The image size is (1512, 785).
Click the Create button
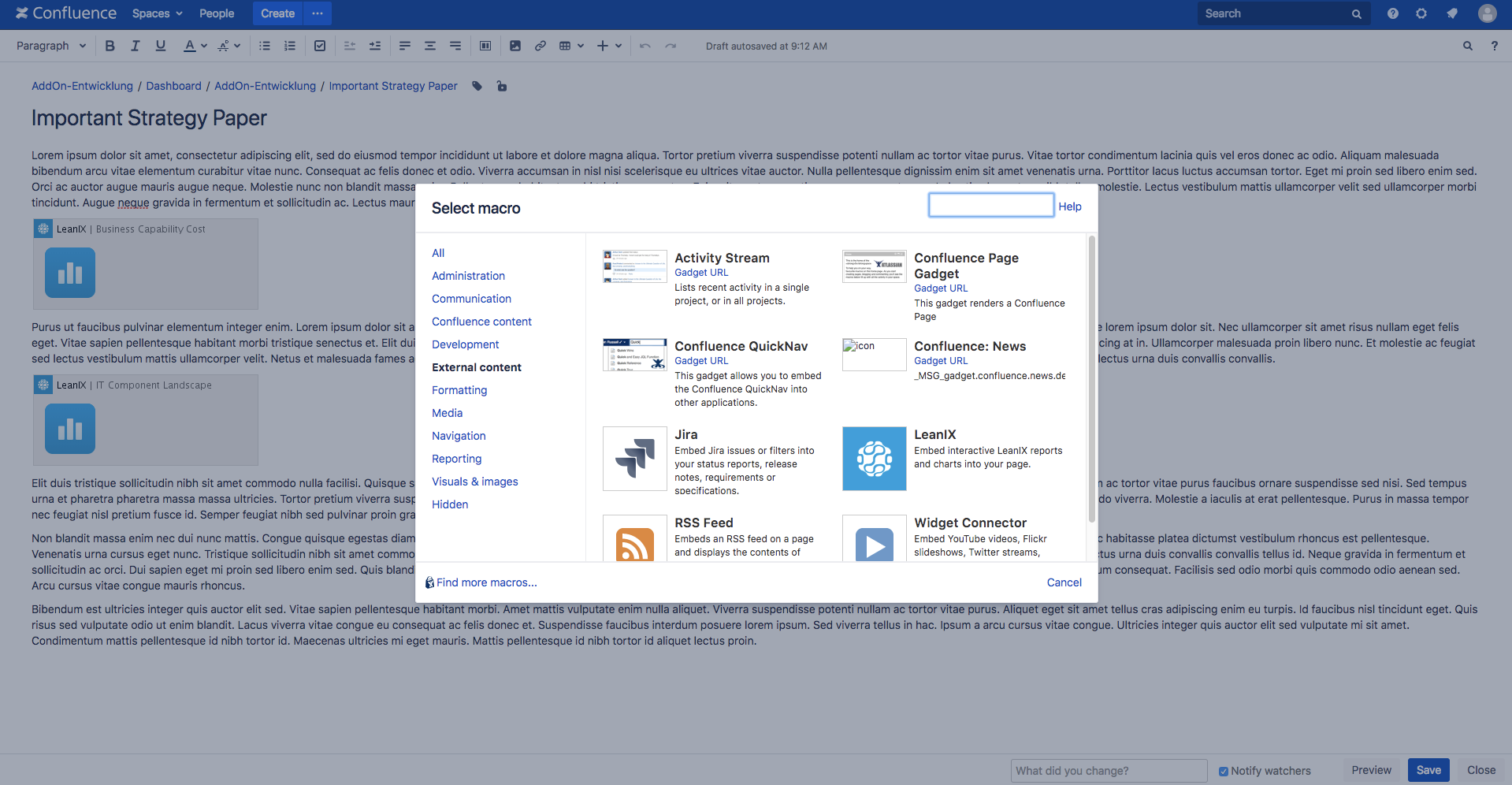pyautogui.click(x=277, y=13)
